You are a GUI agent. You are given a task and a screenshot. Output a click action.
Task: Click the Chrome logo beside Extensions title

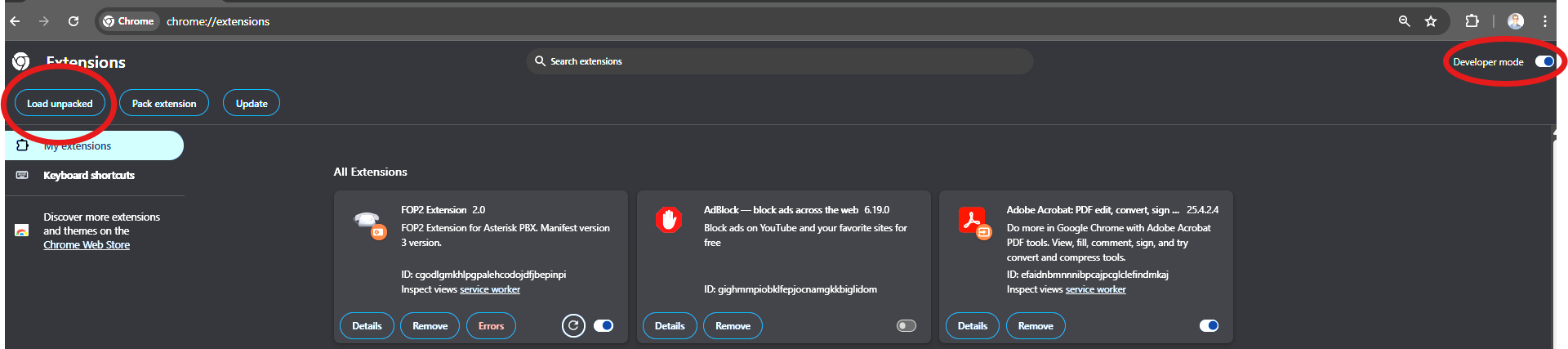[21, 61]
